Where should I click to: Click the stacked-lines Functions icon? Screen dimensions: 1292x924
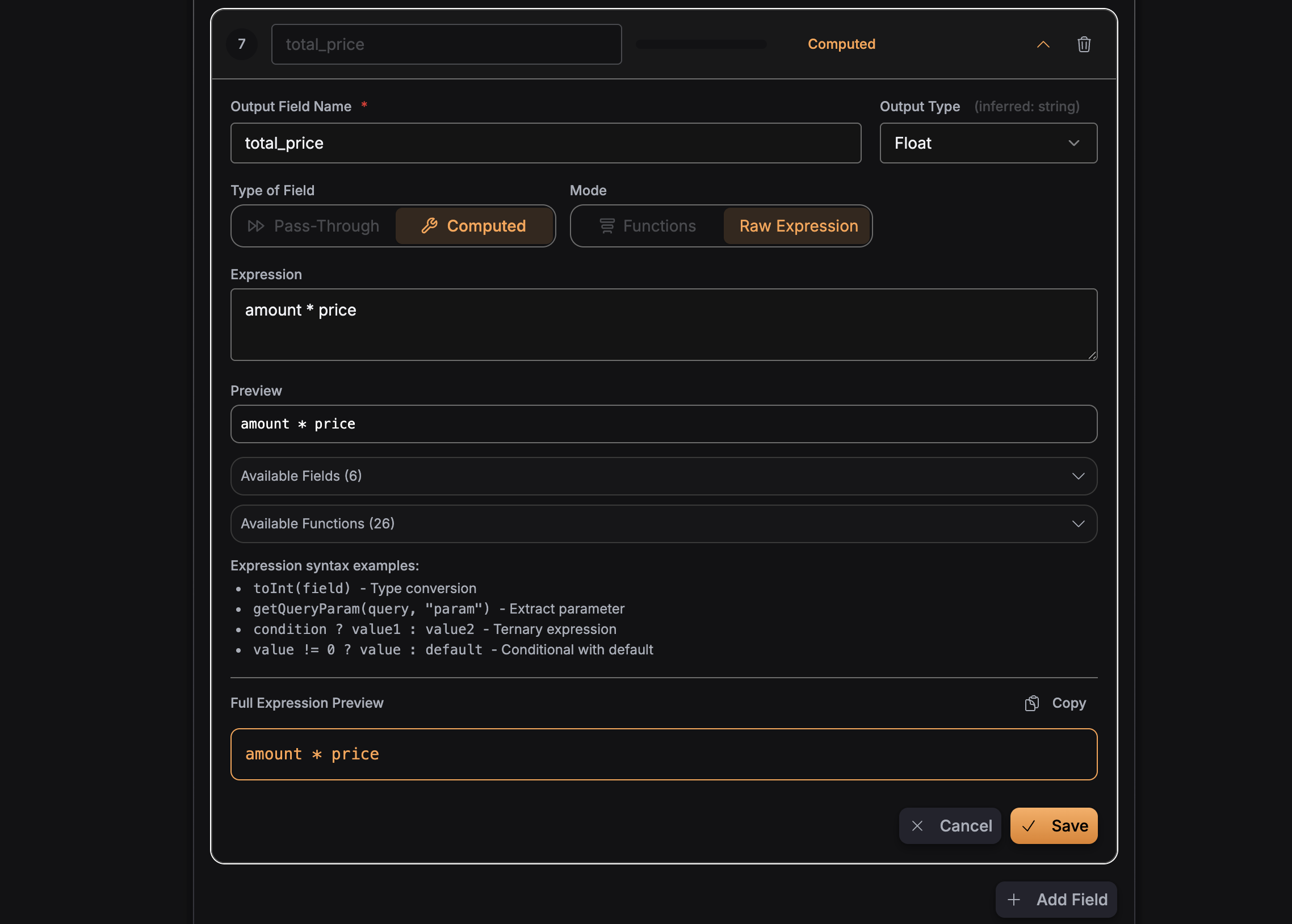click(x=607, y=226)
